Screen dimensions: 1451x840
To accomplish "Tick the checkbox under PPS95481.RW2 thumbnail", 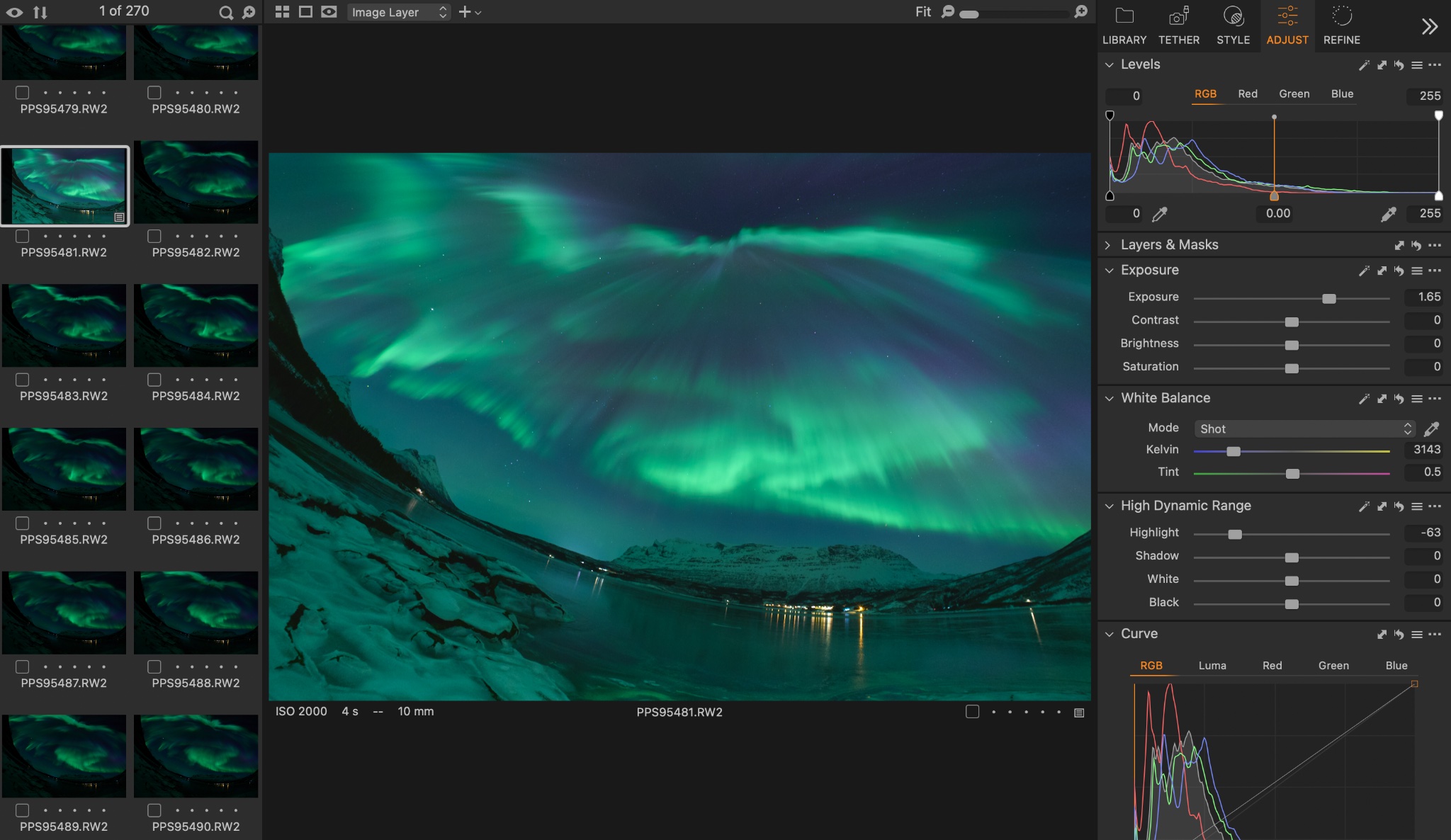I will [23, 236].
